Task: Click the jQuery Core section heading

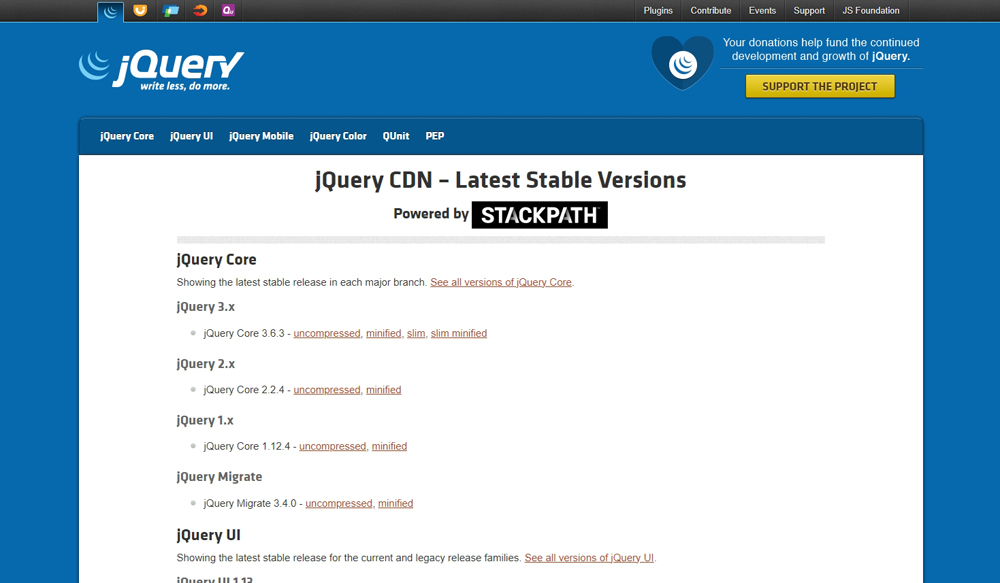Action: tap(216, 260)
